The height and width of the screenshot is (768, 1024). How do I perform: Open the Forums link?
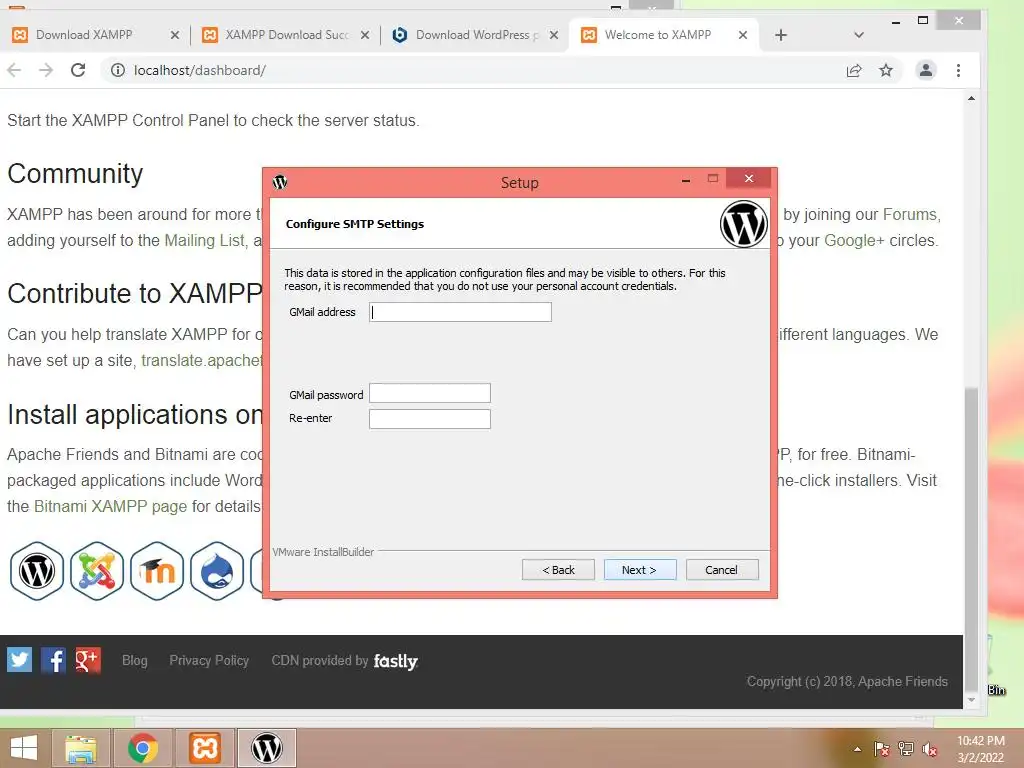(910, 214)
